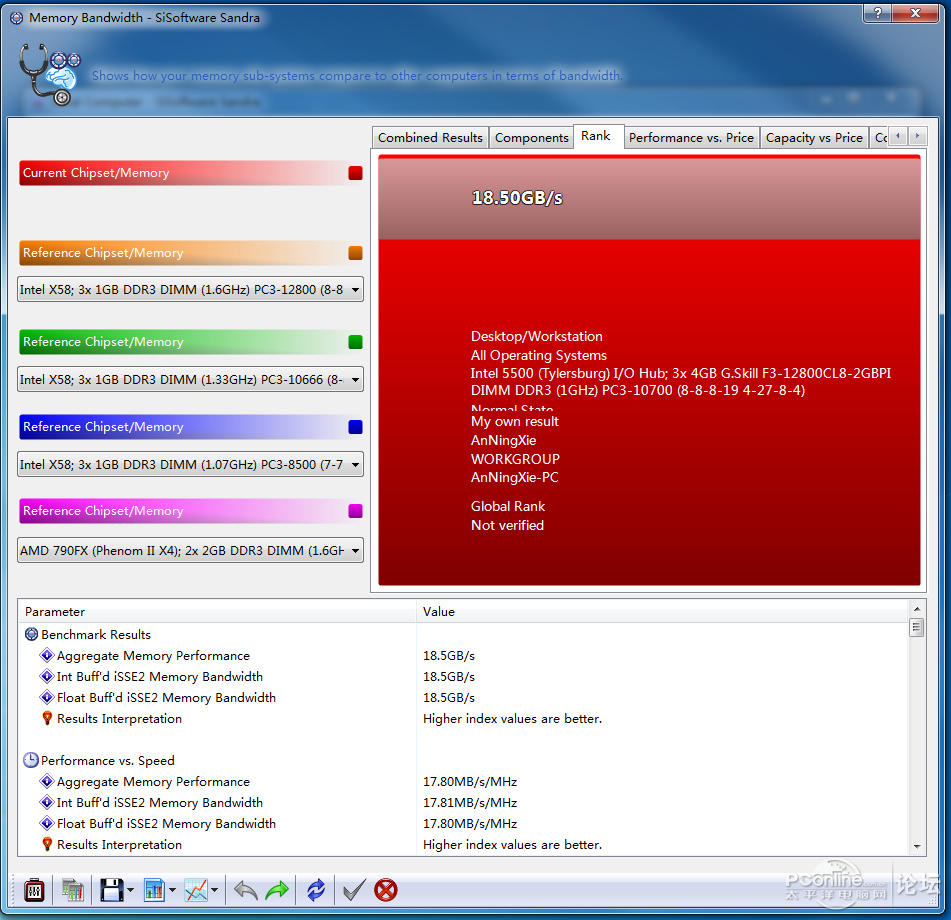Open the AMD 790FX reference dropdown

pyautogui.click(x=190, y=551)
